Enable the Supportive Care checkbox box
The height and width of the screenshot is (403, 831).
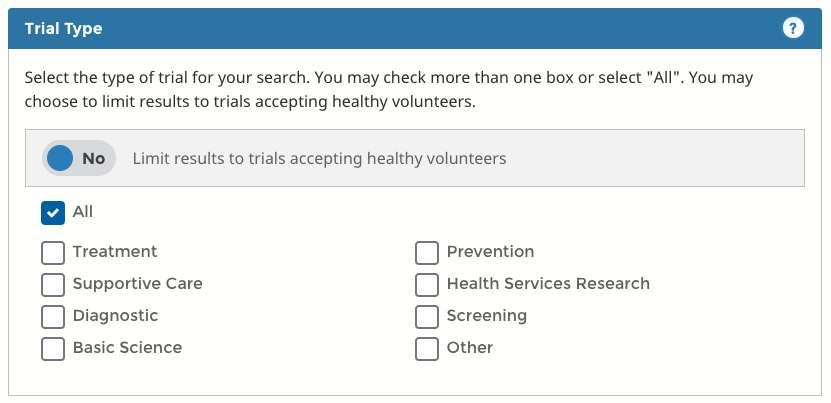53,284
